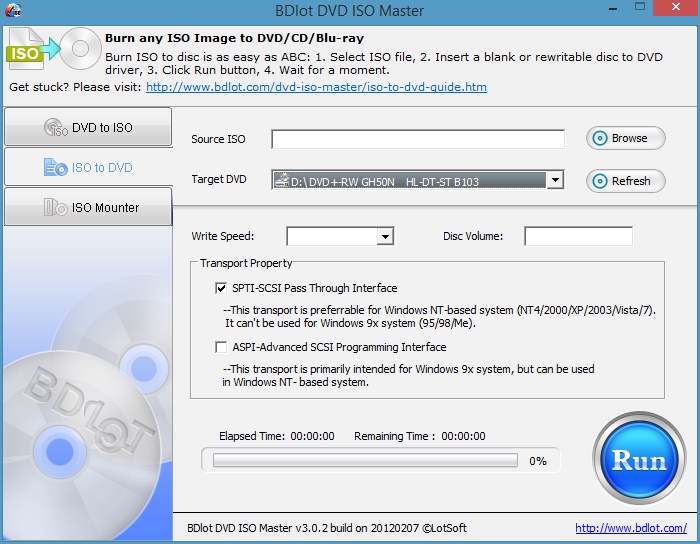The height and width of the screenshot is (544, 700).
Task: Click the circle icon on Browse button
Action: (x=600, y=138)
